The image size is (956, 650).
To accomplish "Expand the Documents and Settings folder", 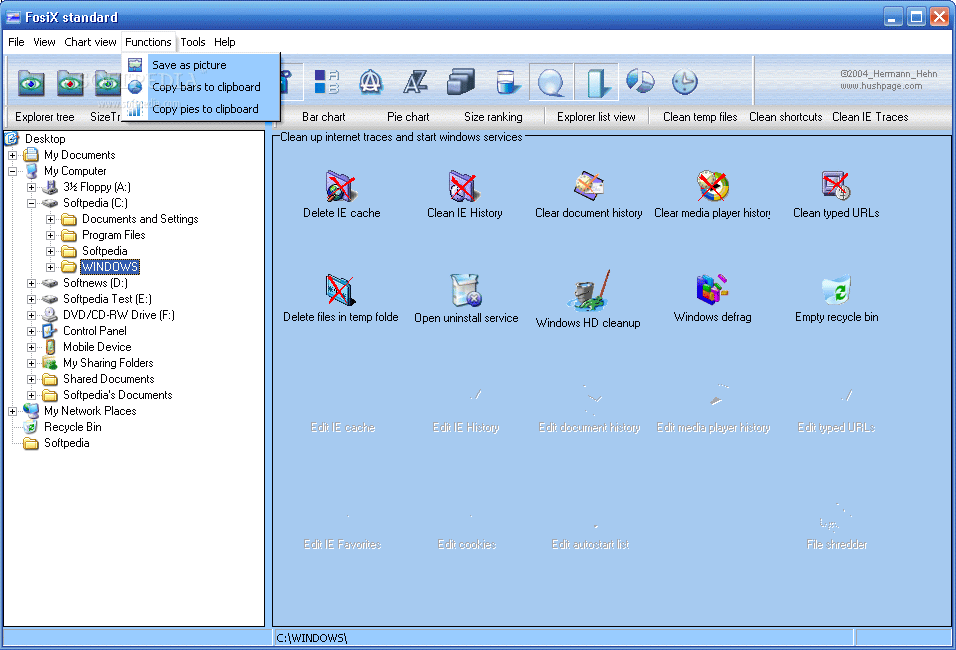I will pyautogui.click(x=51, y=219).
